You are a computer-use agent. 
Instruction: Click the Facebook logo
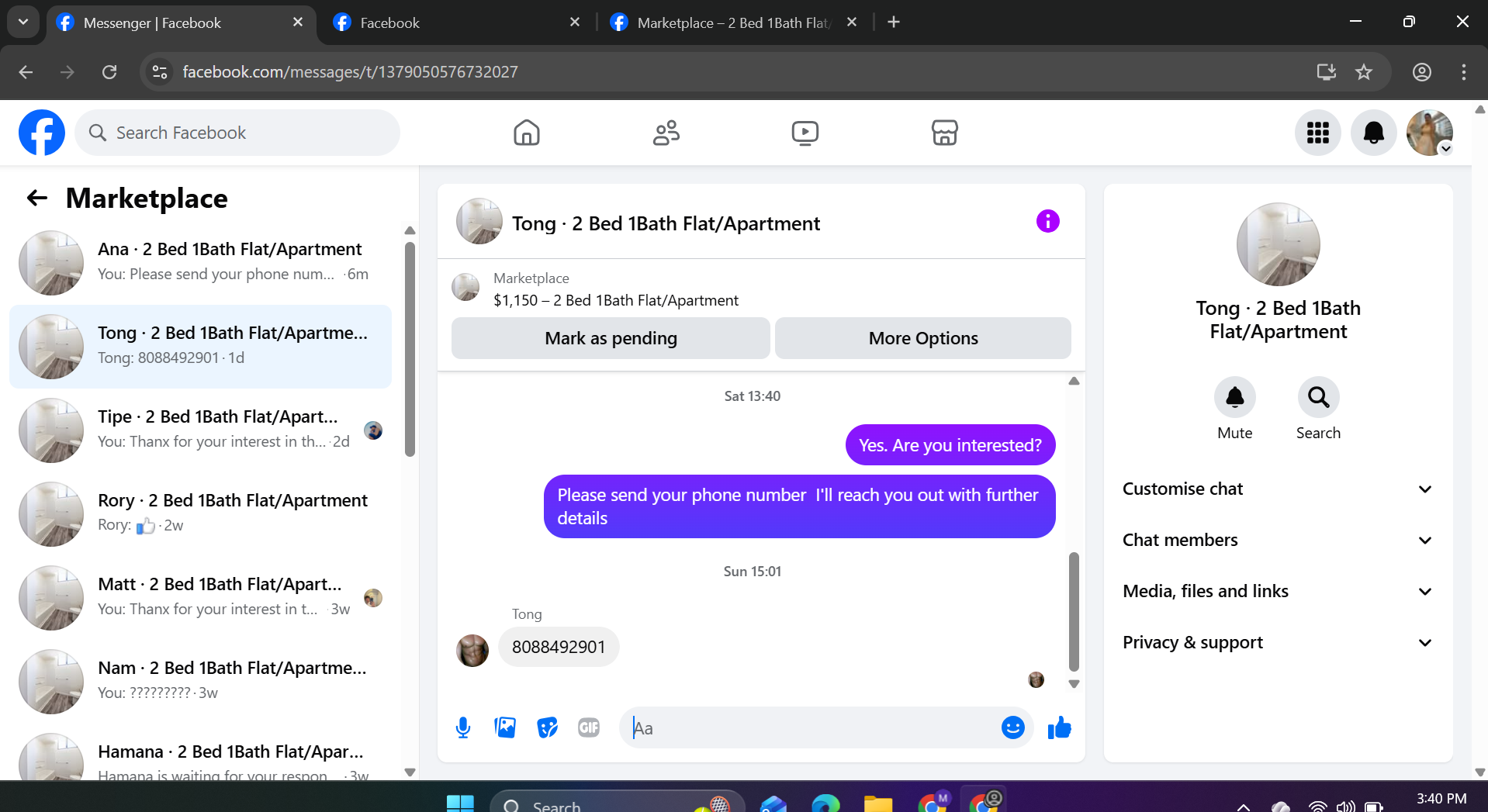pyautogui.click(x=42, y=133)
